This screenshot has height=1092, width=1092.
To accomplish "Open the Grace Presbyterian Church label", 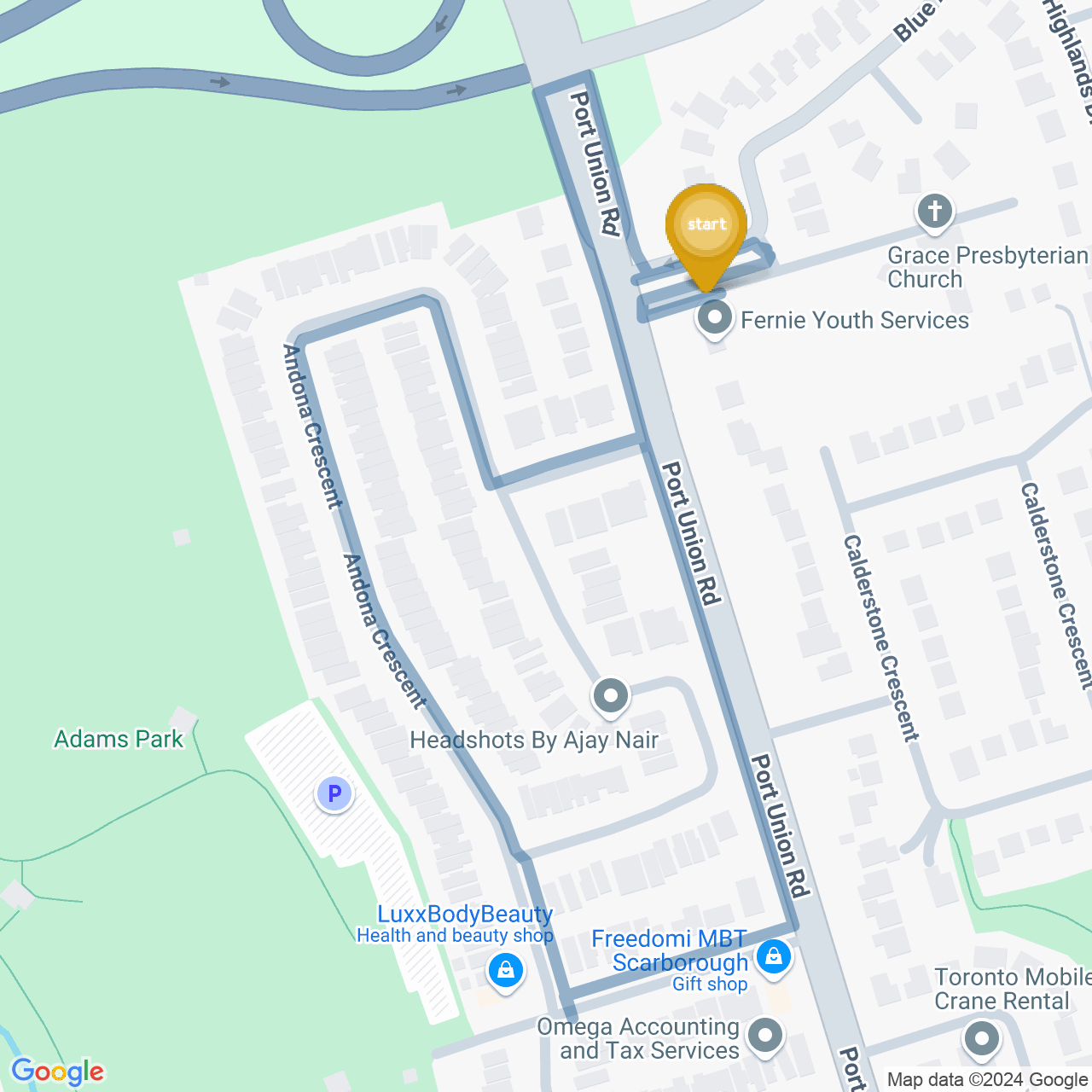I will click(988, 267).
